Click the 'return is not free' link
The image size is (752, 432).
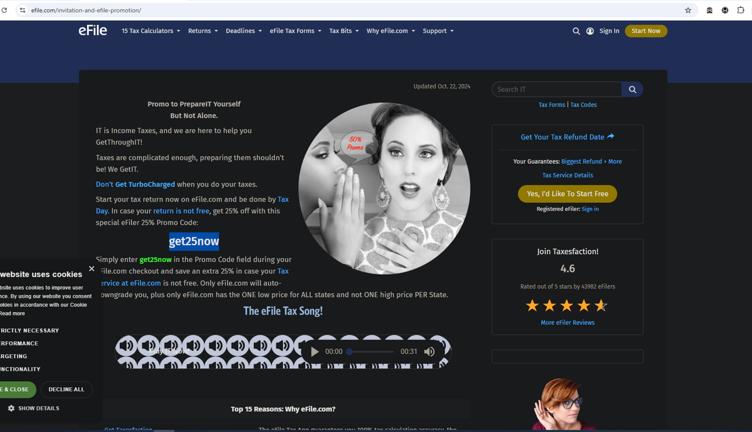[x=181, y=211]
